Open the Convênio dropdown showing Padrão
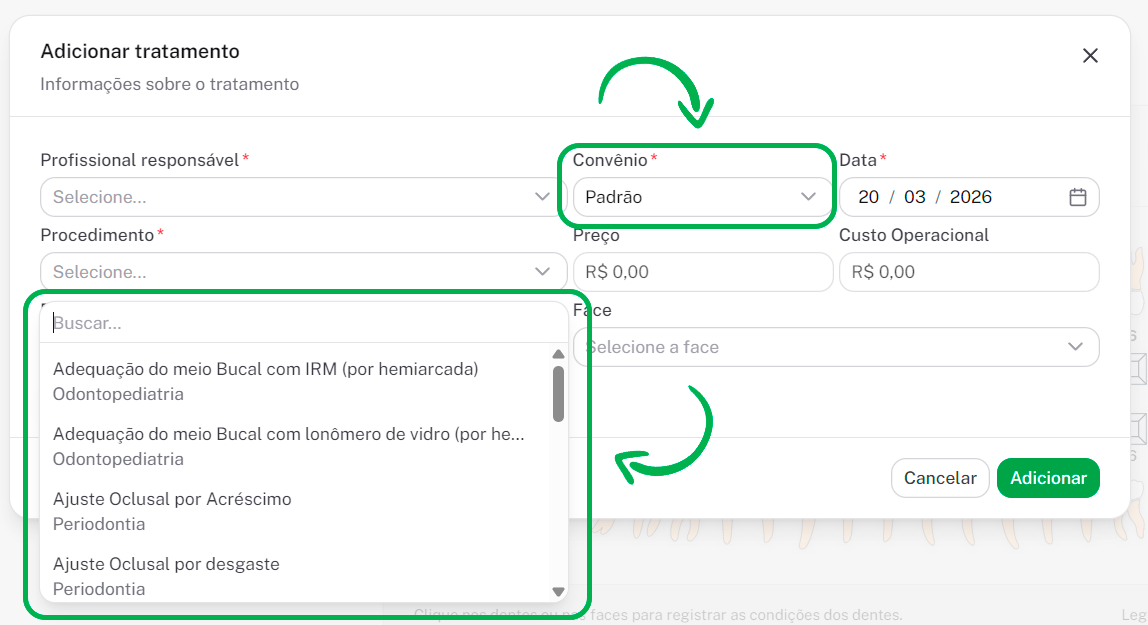1148x625 pixels. tap(701, 197)
